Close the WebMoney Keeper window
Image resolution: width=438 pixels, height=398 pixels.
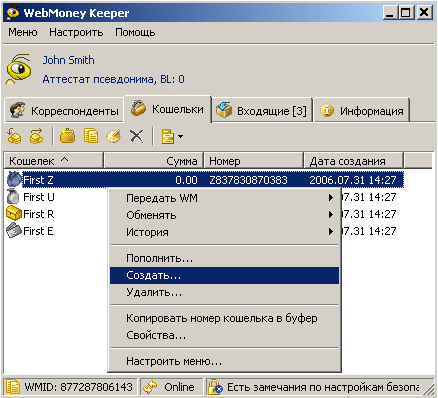[424, 13]
